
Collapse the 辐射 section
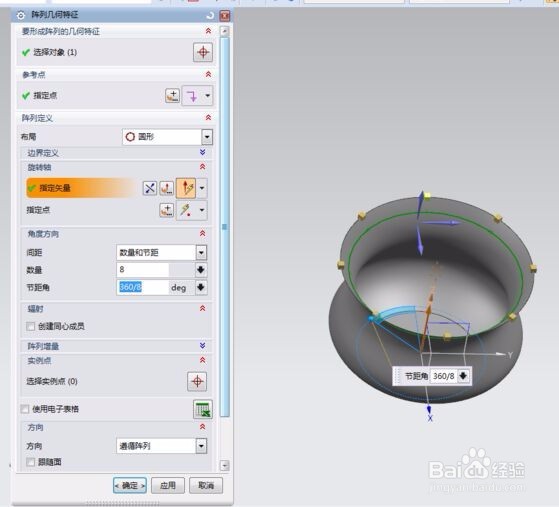pyautogui.click(x=202, y=308)
